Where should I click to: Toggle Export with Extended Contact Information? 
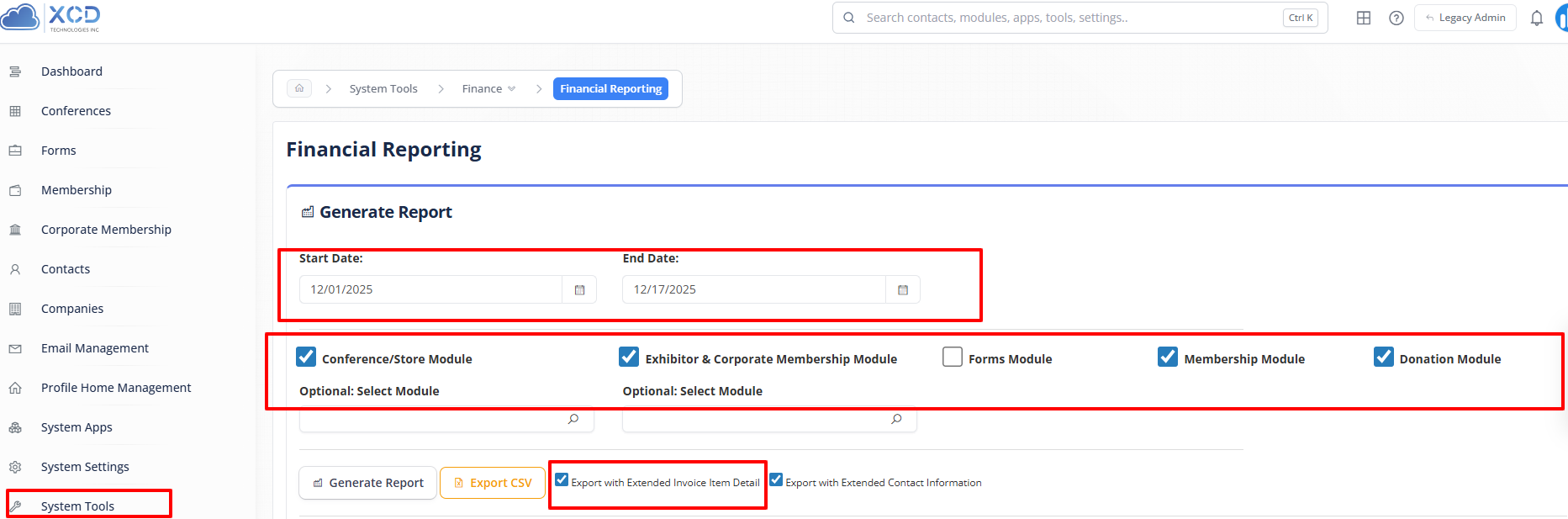click(777, 480)
